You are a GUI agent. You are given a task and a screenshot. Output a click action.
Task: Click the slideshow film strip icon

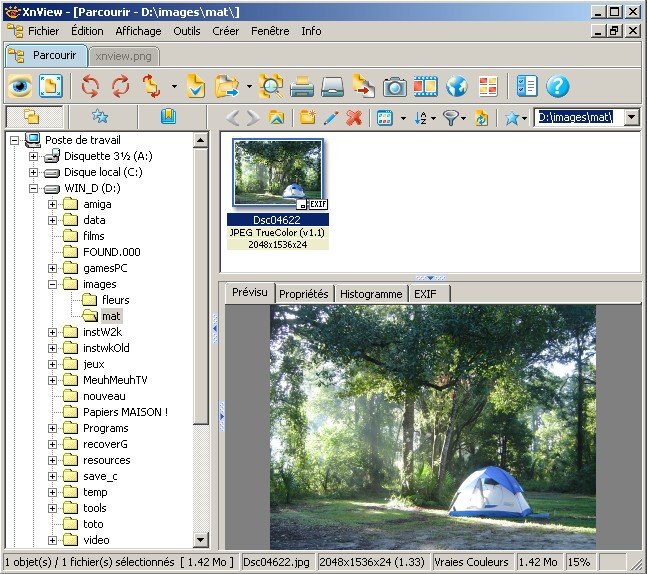[425, 86]
